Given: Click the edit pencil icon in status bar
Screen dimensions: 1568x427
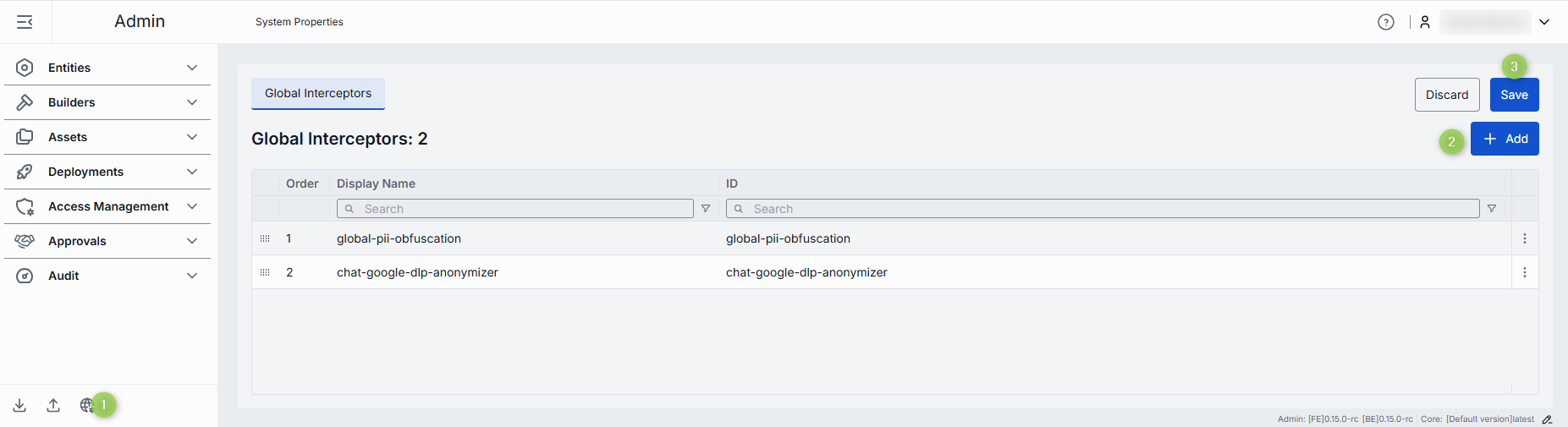Looking at the screenshot, I should [x=1547, y=419].
